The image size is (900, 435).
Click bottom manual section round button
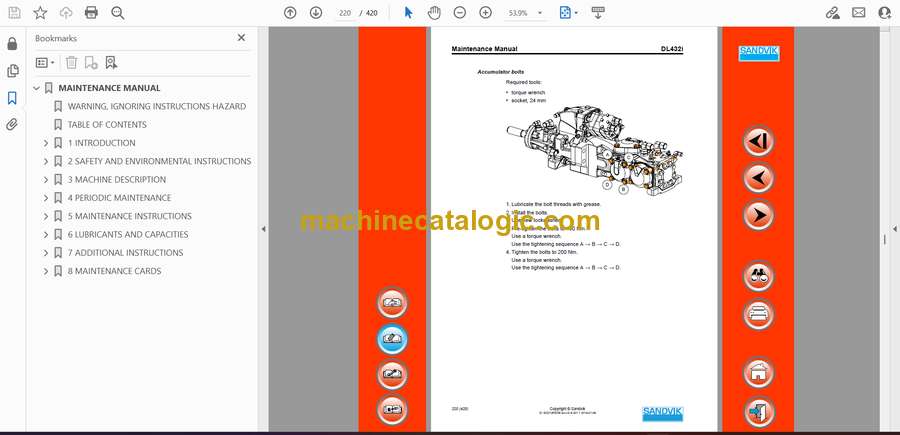[x=393, y=410]
